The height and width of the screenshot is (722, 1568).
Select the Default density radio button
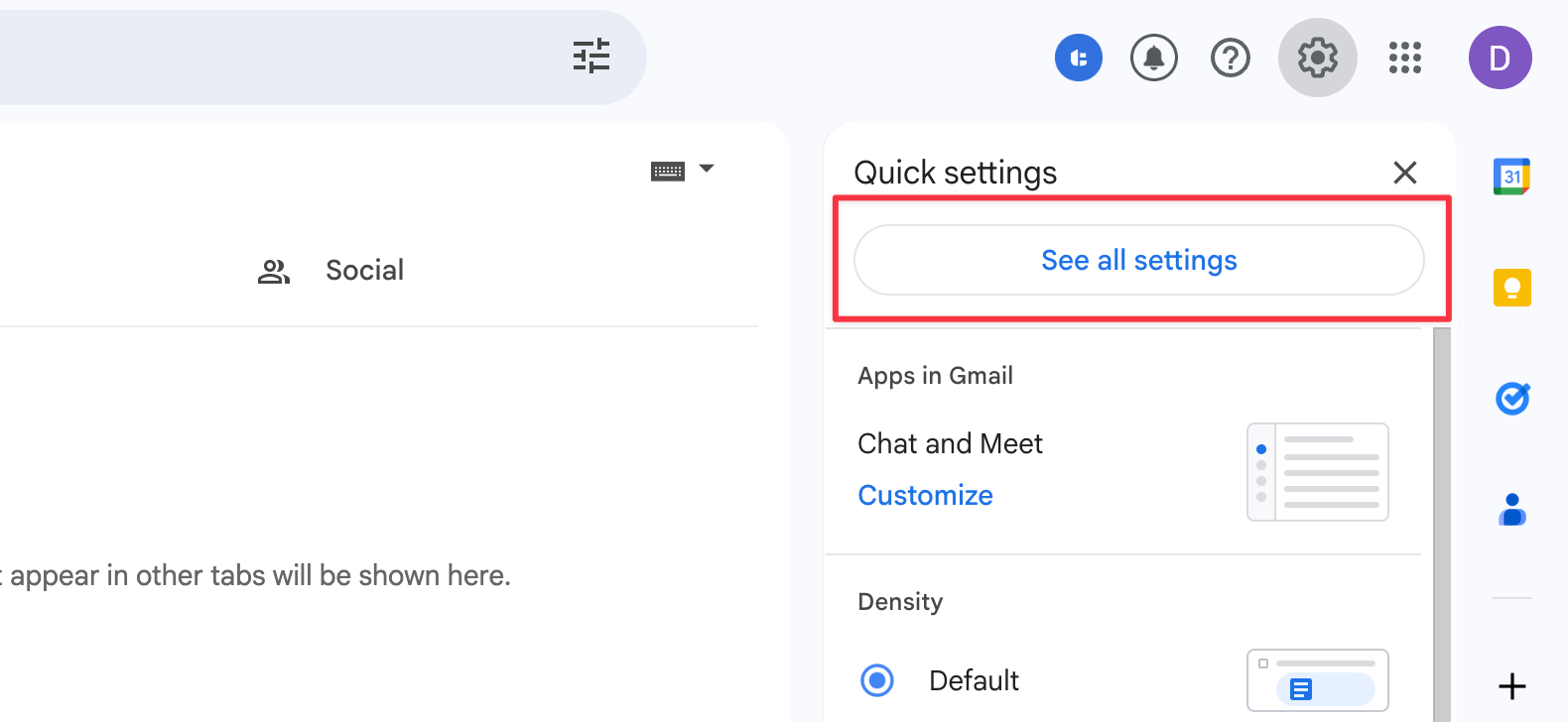pos(877,680)
